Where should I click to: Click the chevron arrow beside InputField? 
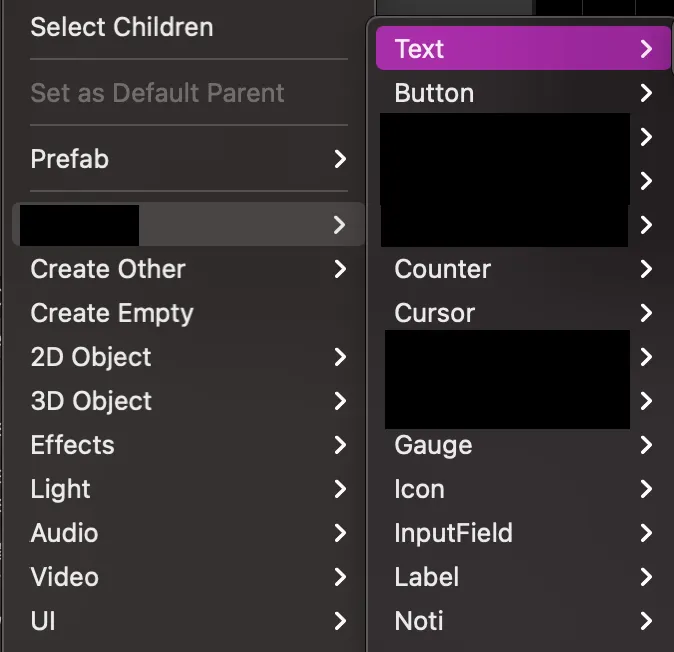click(646, 533)
